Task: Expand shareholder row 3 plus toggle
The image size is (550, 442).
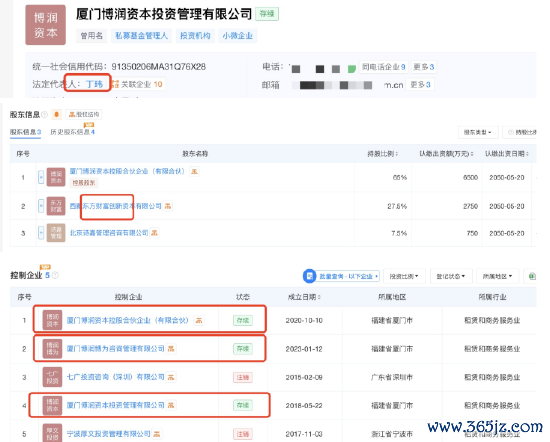Action: [x=41, y=233]
